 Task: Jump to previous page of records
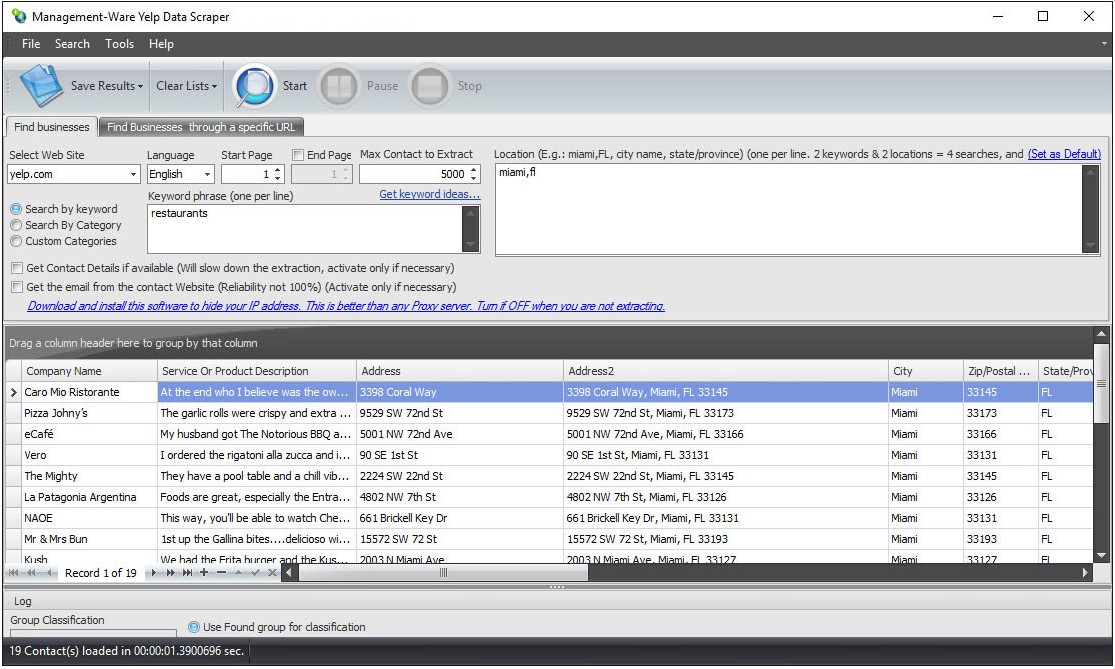click(31, 572)
